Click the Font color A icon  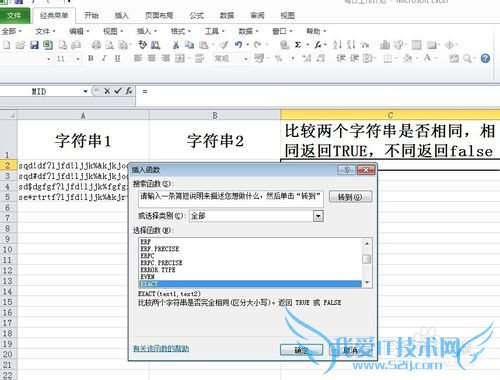(427, 58)
